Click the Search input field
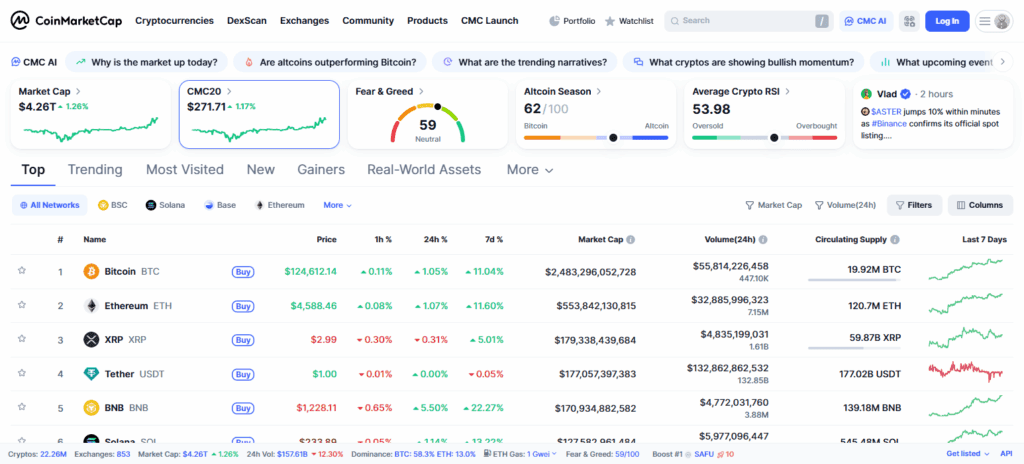1024x464 pixels. 745,20
